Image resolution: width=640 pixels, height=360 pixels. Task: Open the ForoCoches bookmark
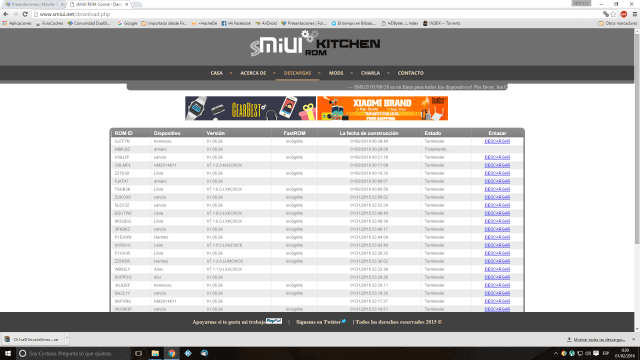click(x=49, y=23)
